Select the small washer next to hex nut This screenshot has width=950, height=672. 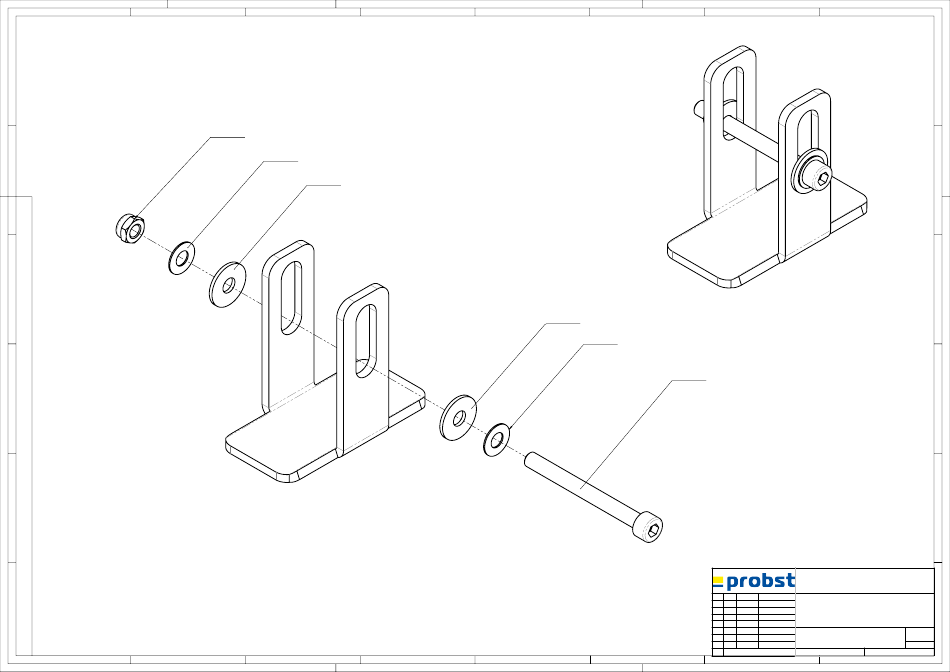(182, 258)
